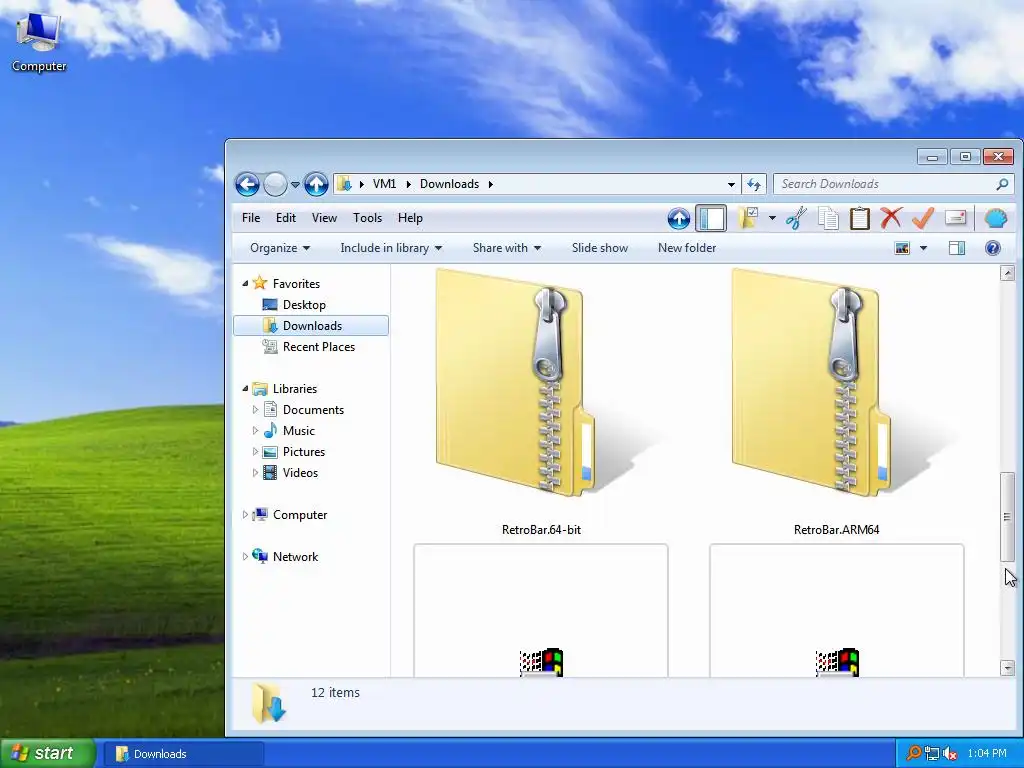Click the Start button on taskbar
1024x768 pixels.
pyautogui.click(x=46, y=754)
